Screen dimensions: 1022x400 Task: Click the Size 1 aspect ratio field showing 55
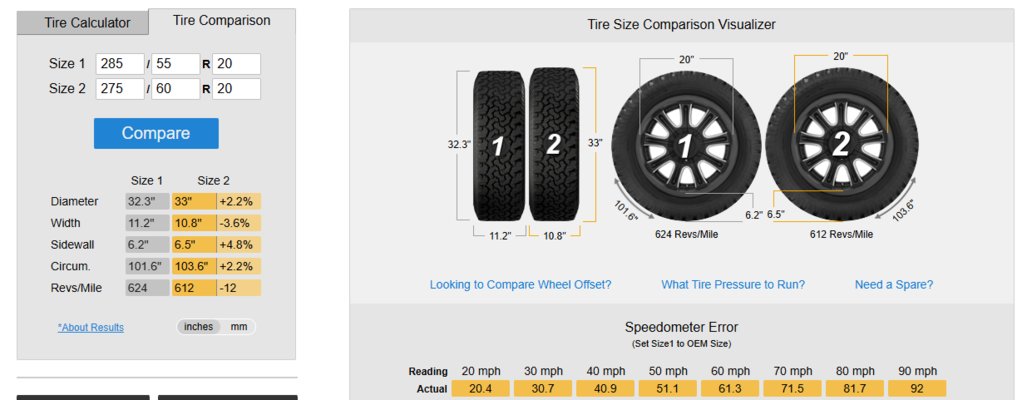tap(175, 64)
